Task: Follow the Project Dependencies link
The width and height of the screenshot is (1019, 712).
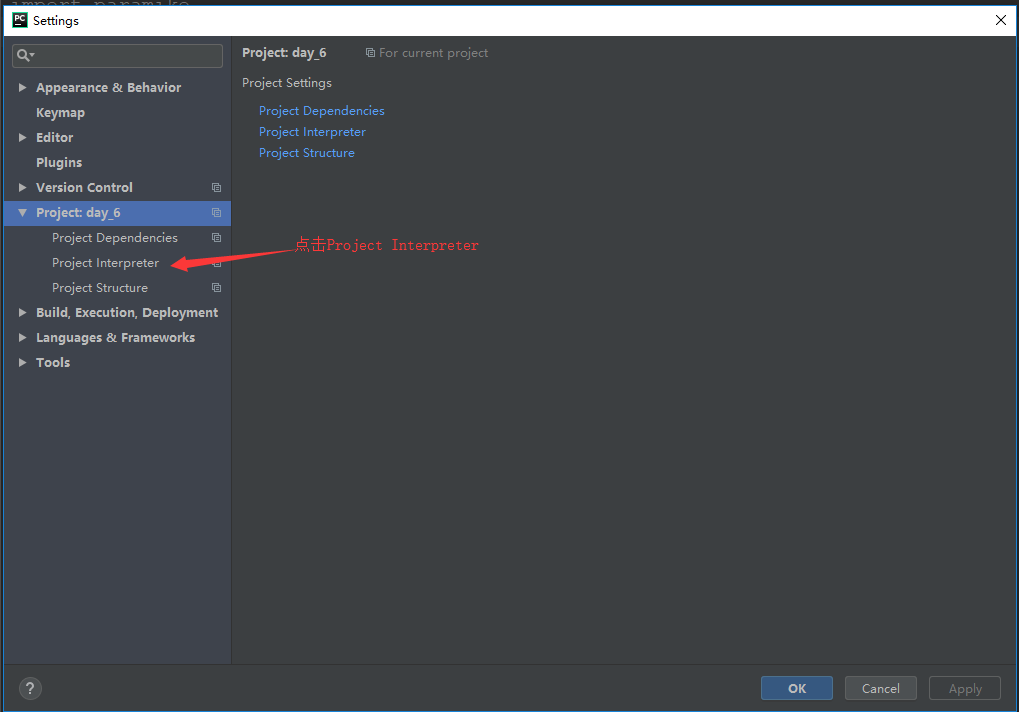Action: click(322, 111)
